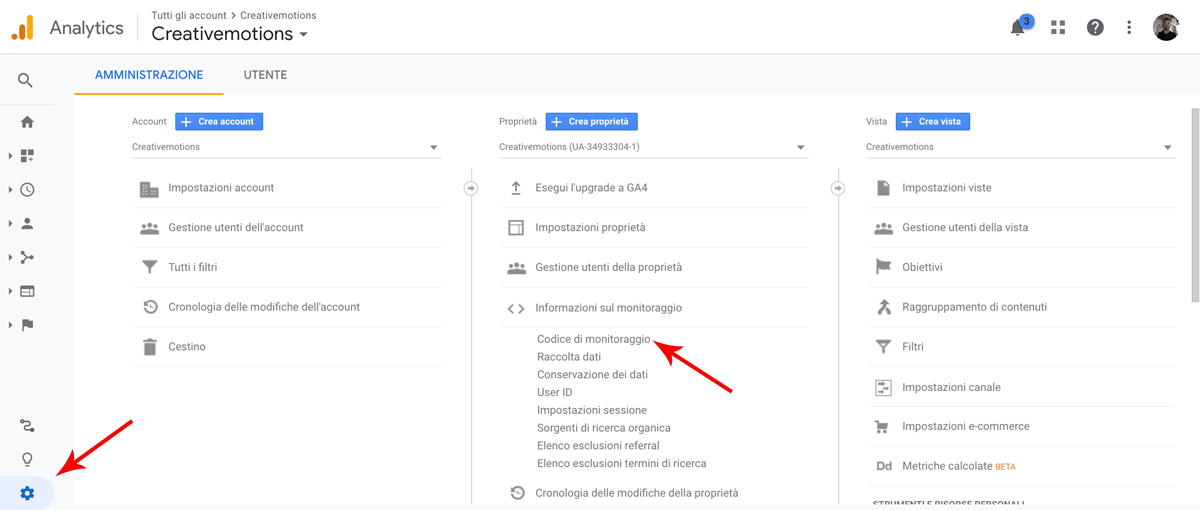Click funnel icon beside Tutti i filtri
This screenshot has width=1200, height=510.
click(149, 267)
